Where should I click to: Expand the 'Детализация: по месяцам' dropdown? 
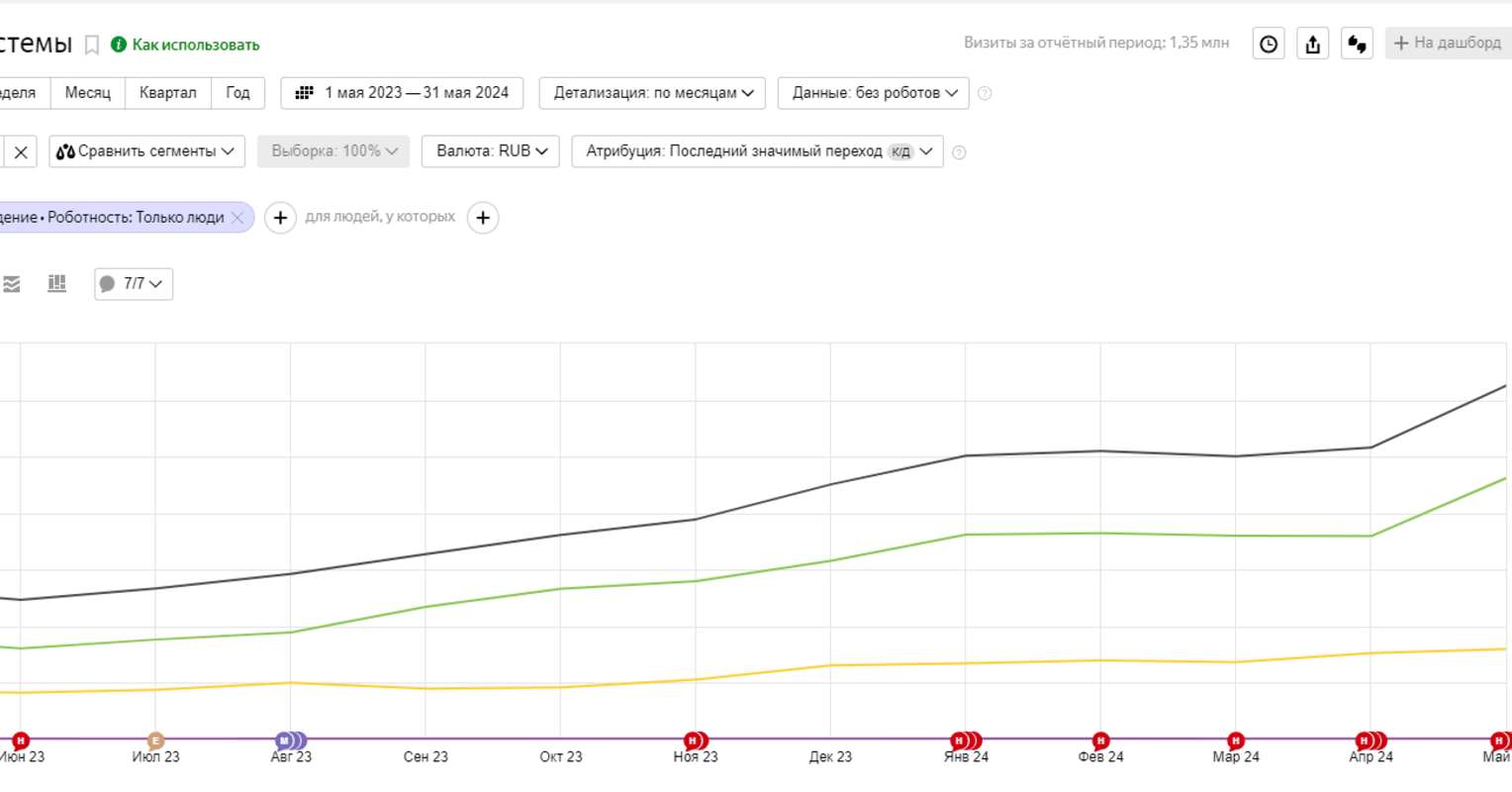(x=653, y=93)
